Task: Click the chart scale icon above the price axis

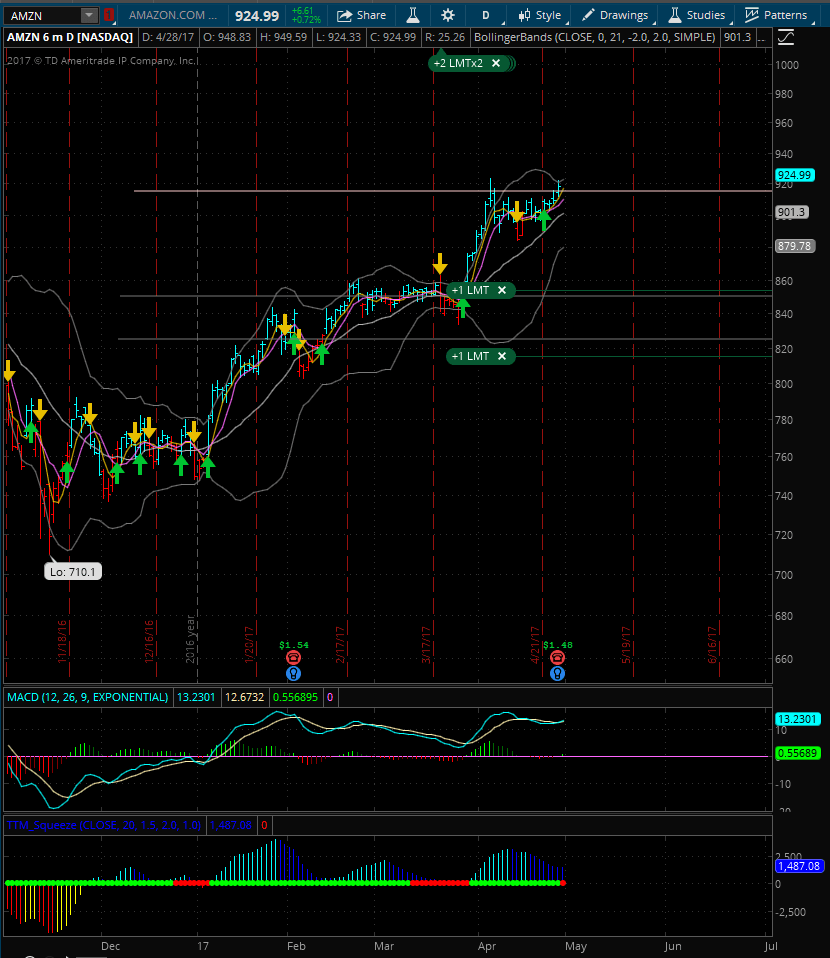Action: coord(786,38)
